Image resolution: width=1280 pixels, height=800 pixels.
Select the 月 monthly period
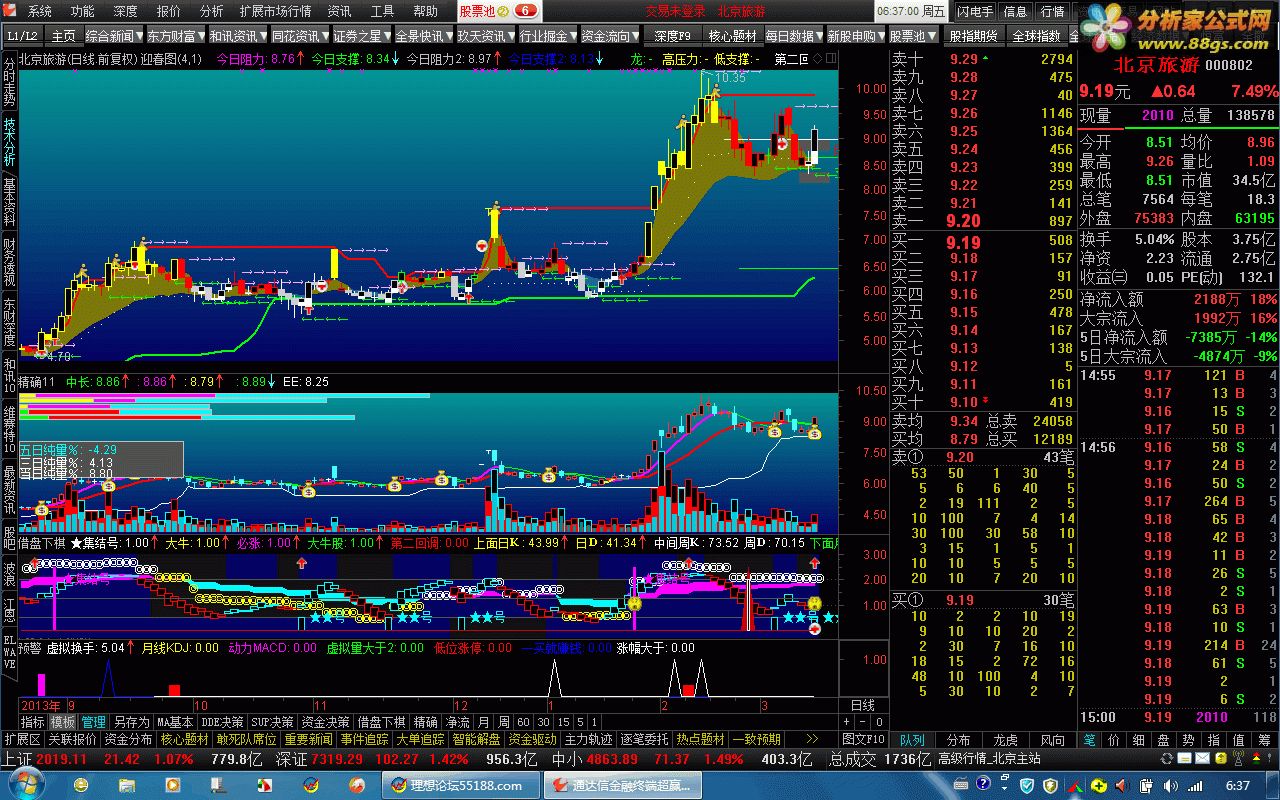point(483,722)
